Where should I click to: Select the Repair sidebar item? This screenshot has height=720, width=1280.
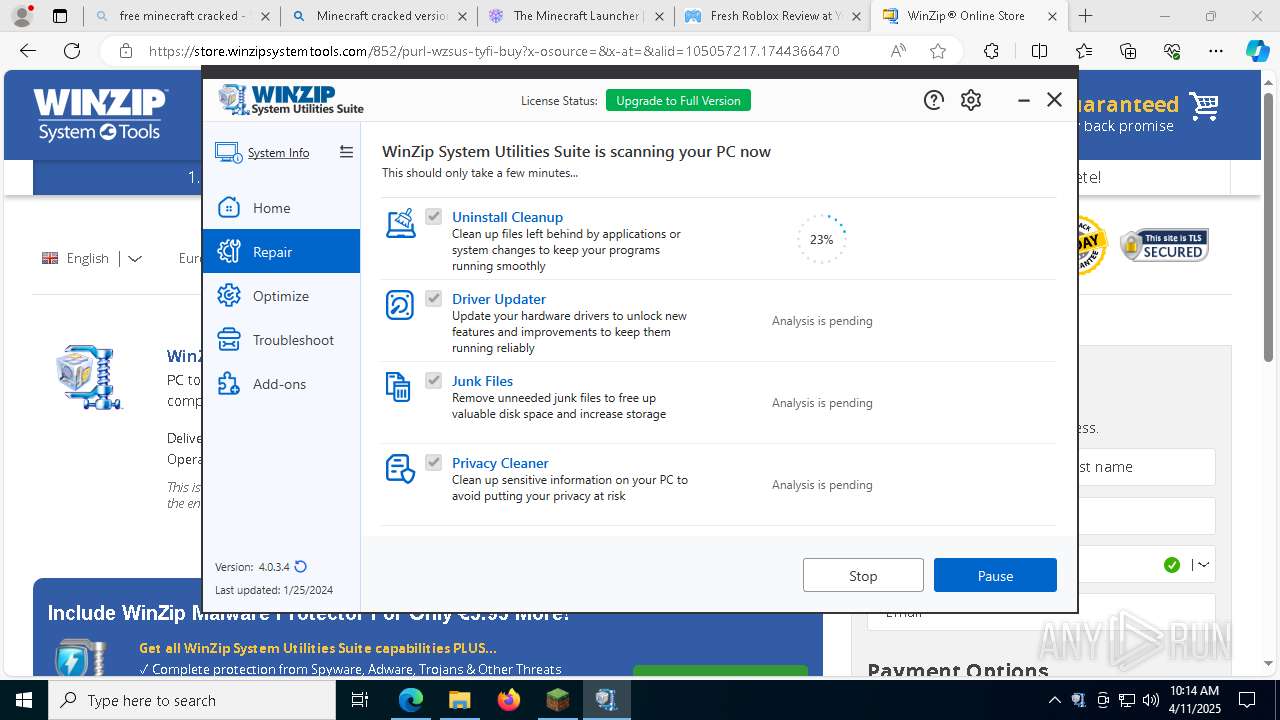(281, 252)
